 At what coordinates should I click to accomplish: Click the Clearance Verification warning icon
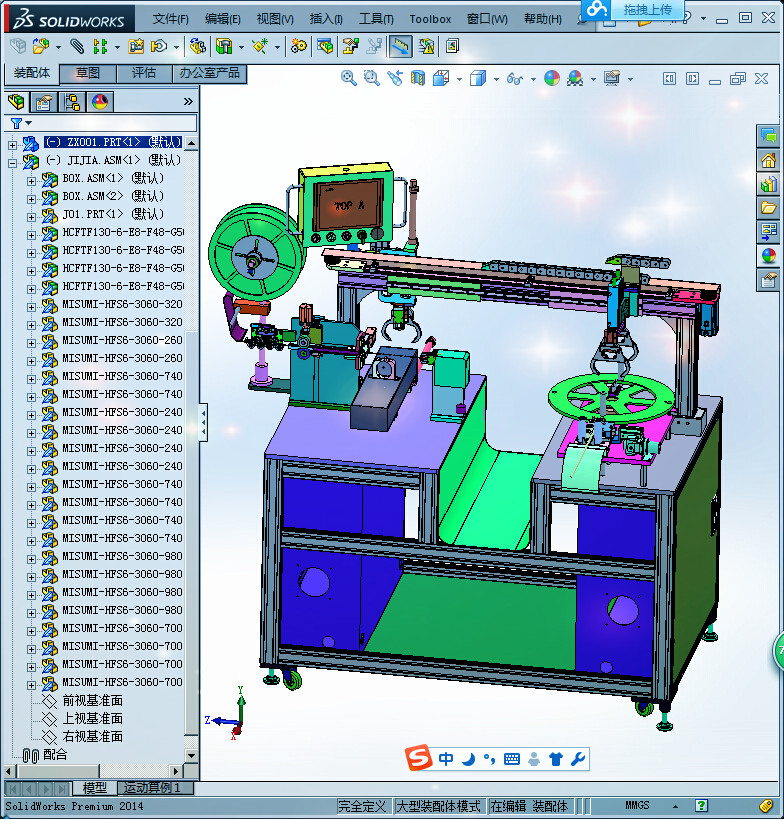click(x=426, y=46)
